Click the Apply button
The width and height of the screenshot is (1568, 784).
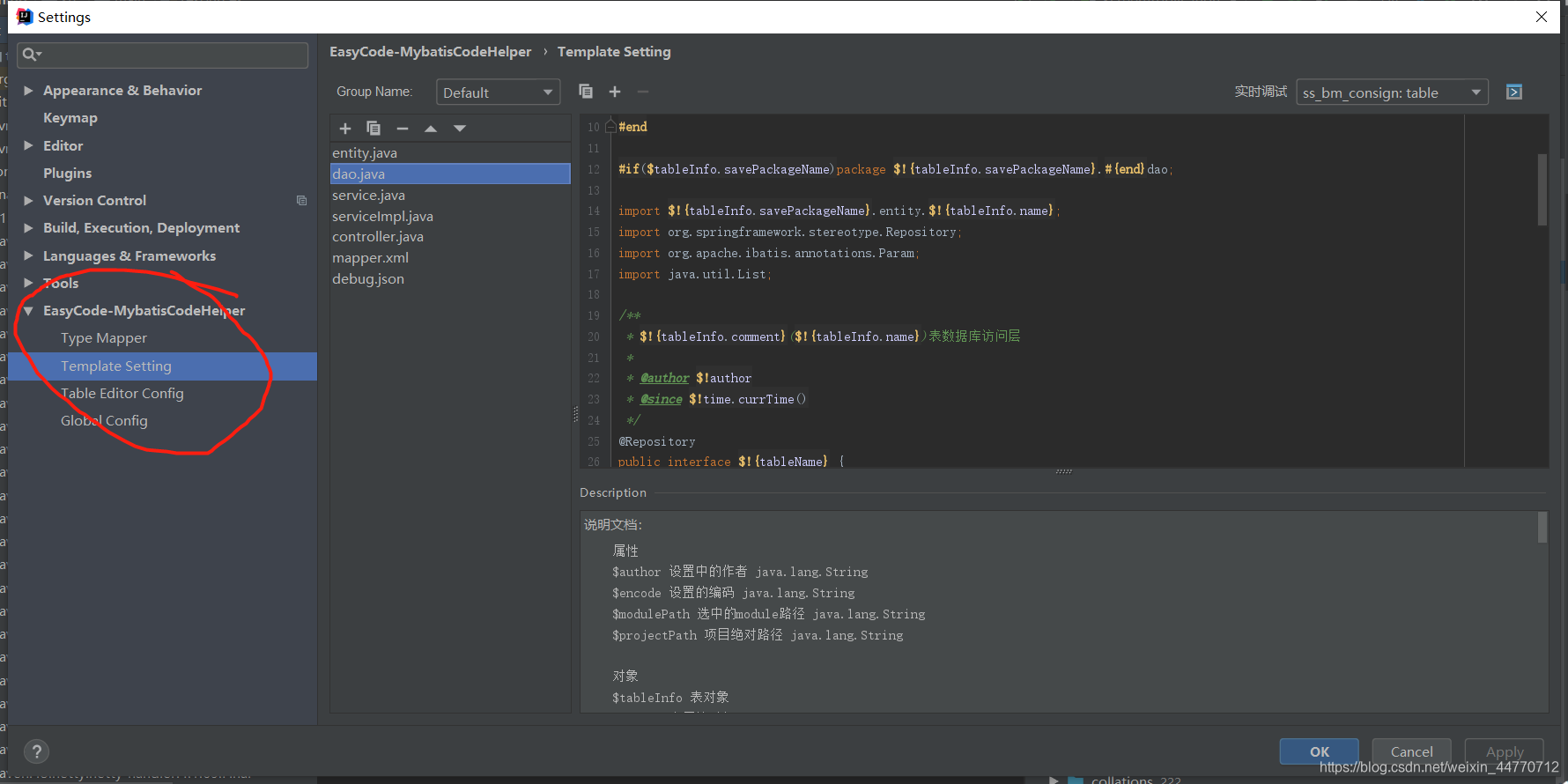[1505, 751]
